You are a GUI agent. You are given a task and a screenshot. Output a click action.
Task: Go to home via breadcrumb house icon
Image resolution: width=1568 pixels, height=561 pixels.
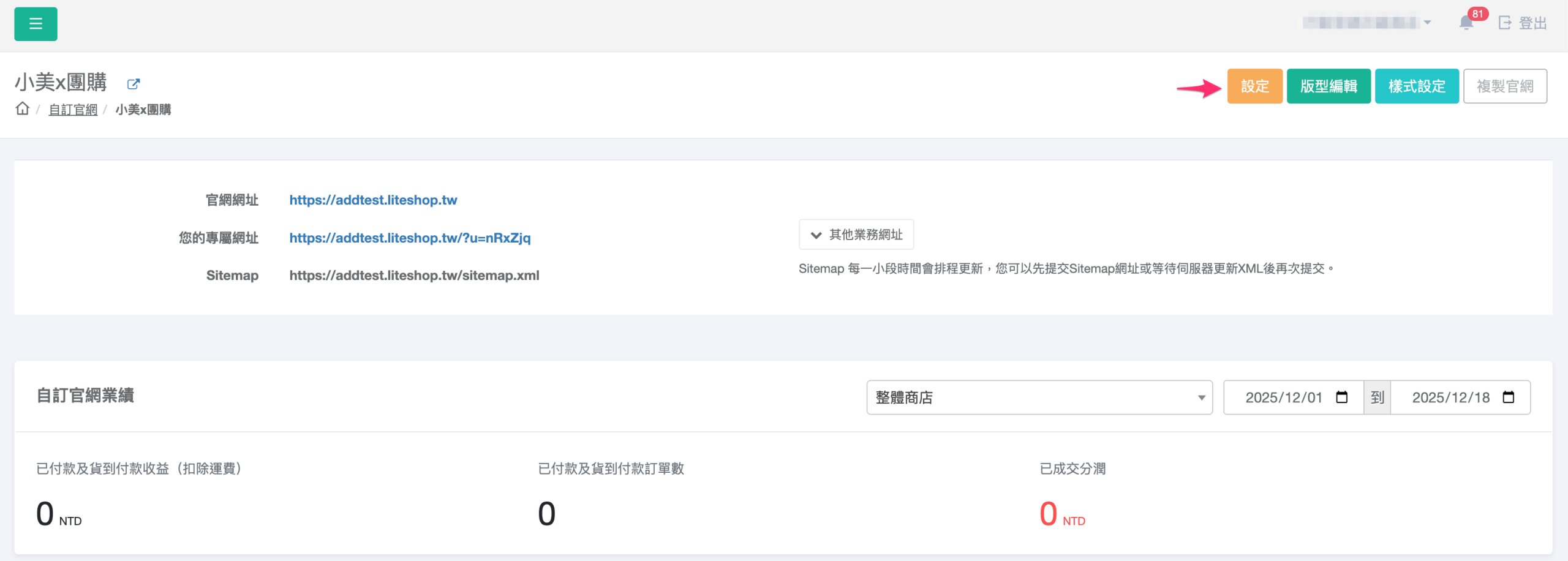pos(23,109)
